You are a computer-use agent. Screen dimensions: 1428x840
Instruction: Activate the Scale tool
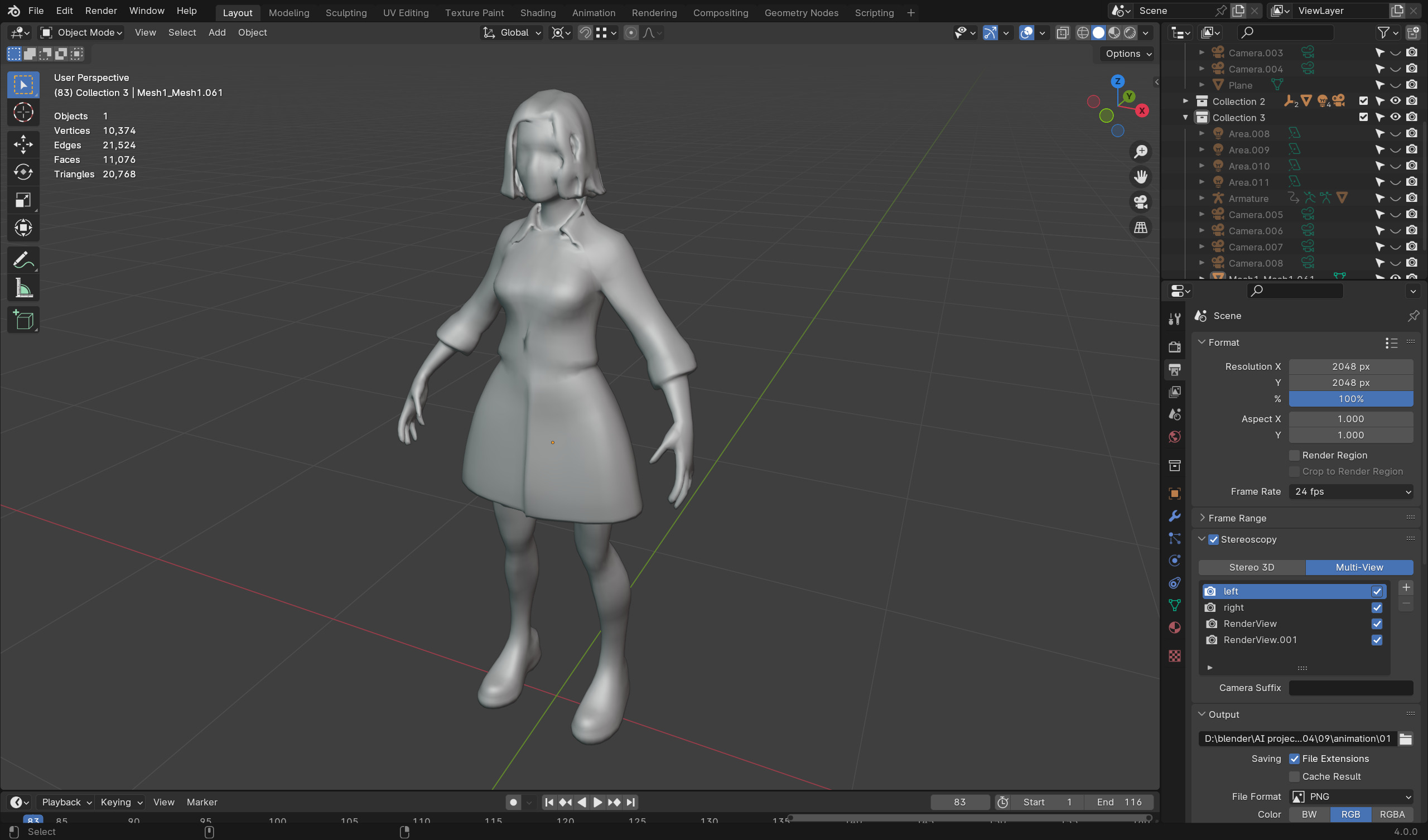(23, 200)
